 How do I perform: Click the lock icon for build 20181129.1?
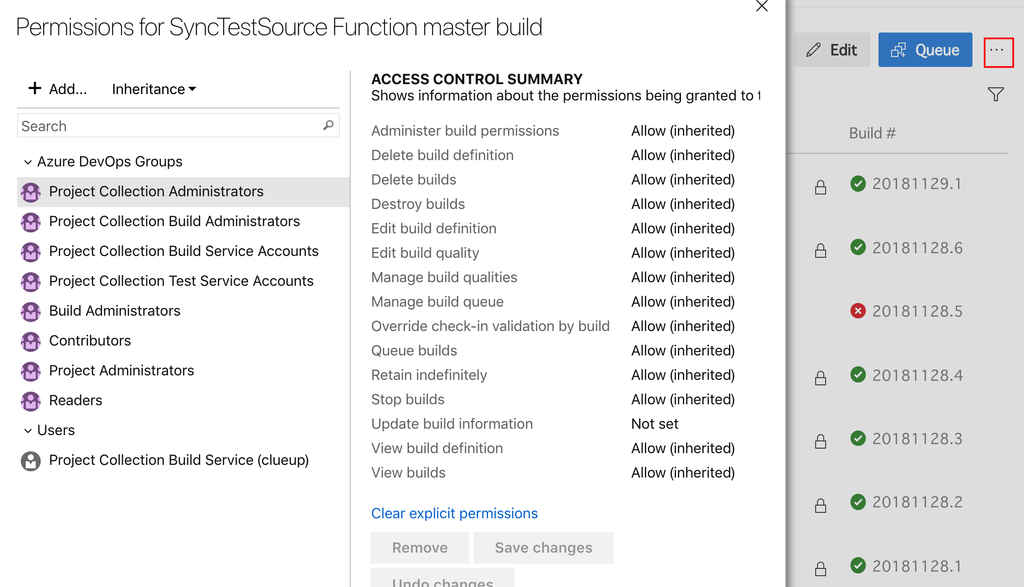(x=820, y=187)
